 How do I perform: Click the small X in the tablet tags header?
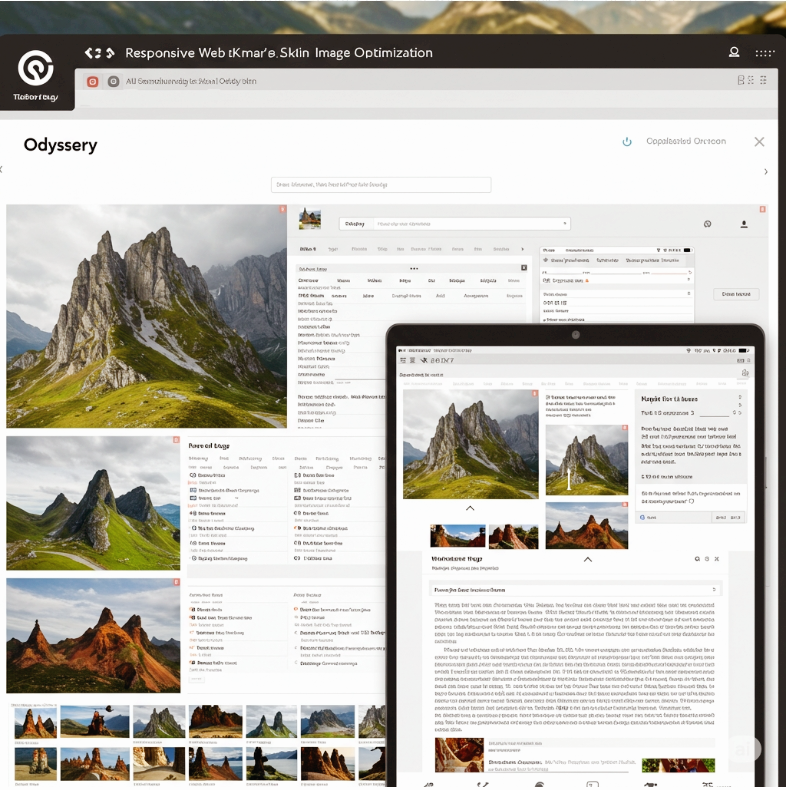(716, 559)
